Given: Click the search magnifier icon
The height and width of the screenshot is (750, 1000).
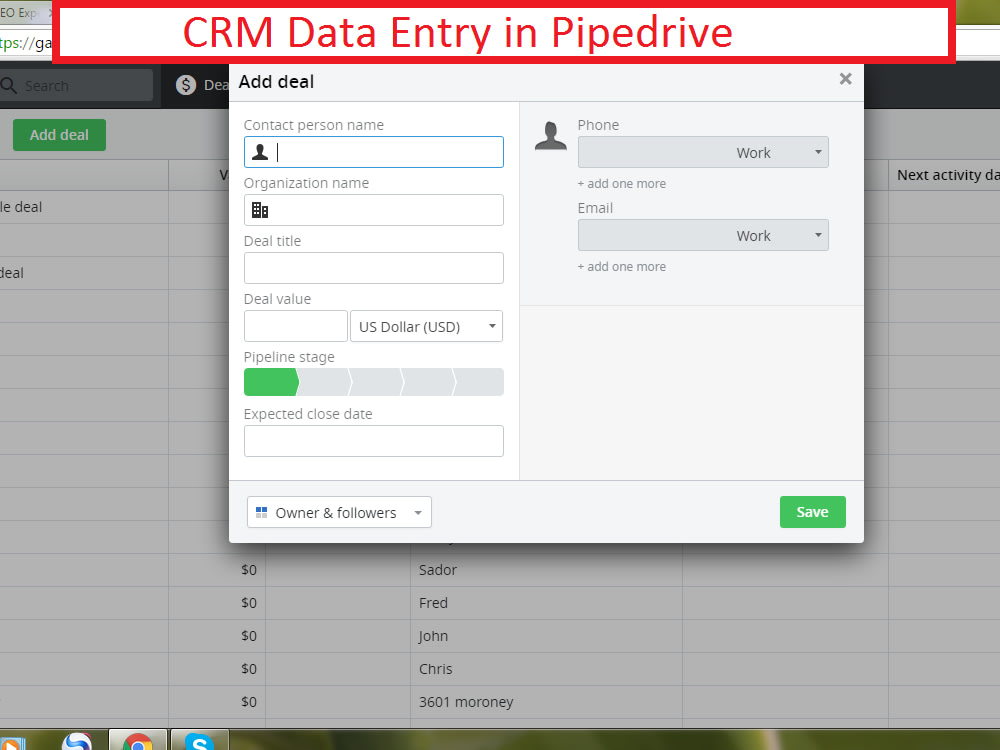Looking at the screenshot, I should pos(9,85).
